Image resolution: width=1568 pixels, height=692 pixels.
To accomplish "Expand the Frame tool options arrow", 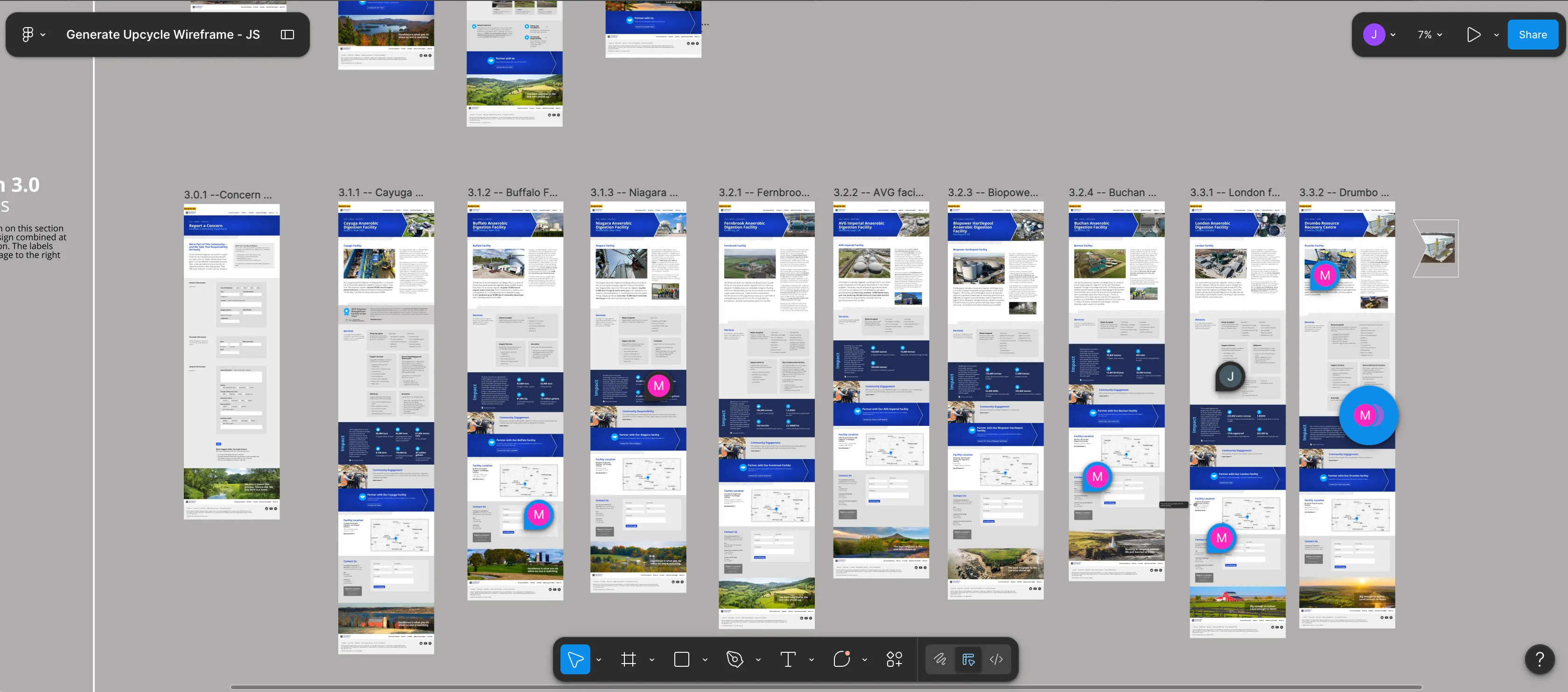I will pos(651,660).
